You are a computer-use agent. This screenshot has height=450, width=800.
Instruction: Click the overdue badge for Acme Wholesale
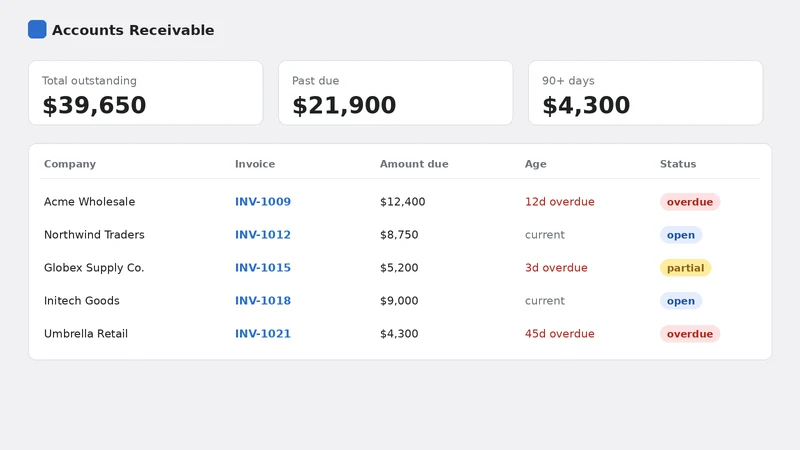pyautogui.click(x=690, y=202)
